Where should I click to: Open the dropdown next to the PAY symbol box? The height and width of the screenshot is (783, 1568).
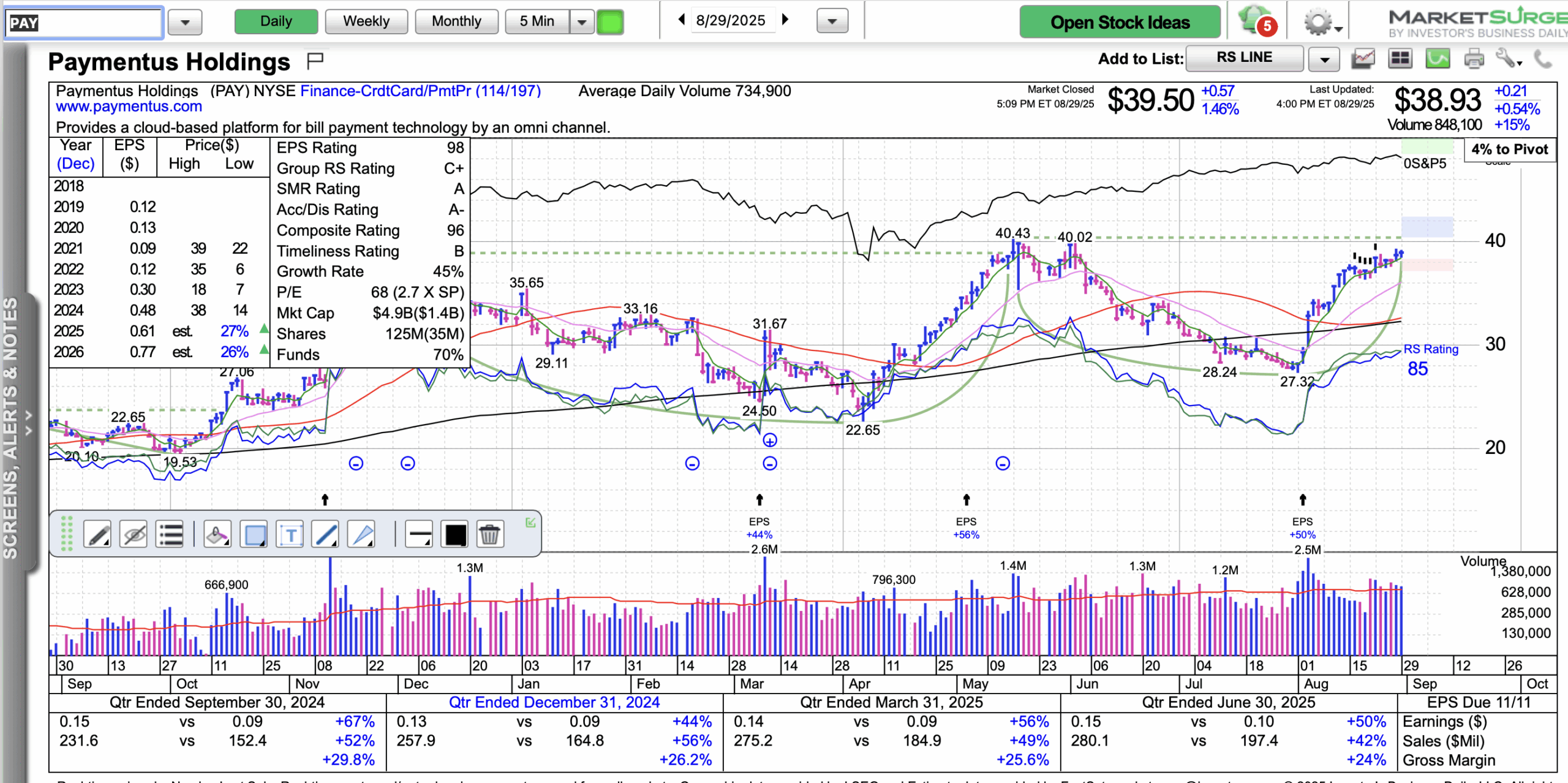point(185,23)
